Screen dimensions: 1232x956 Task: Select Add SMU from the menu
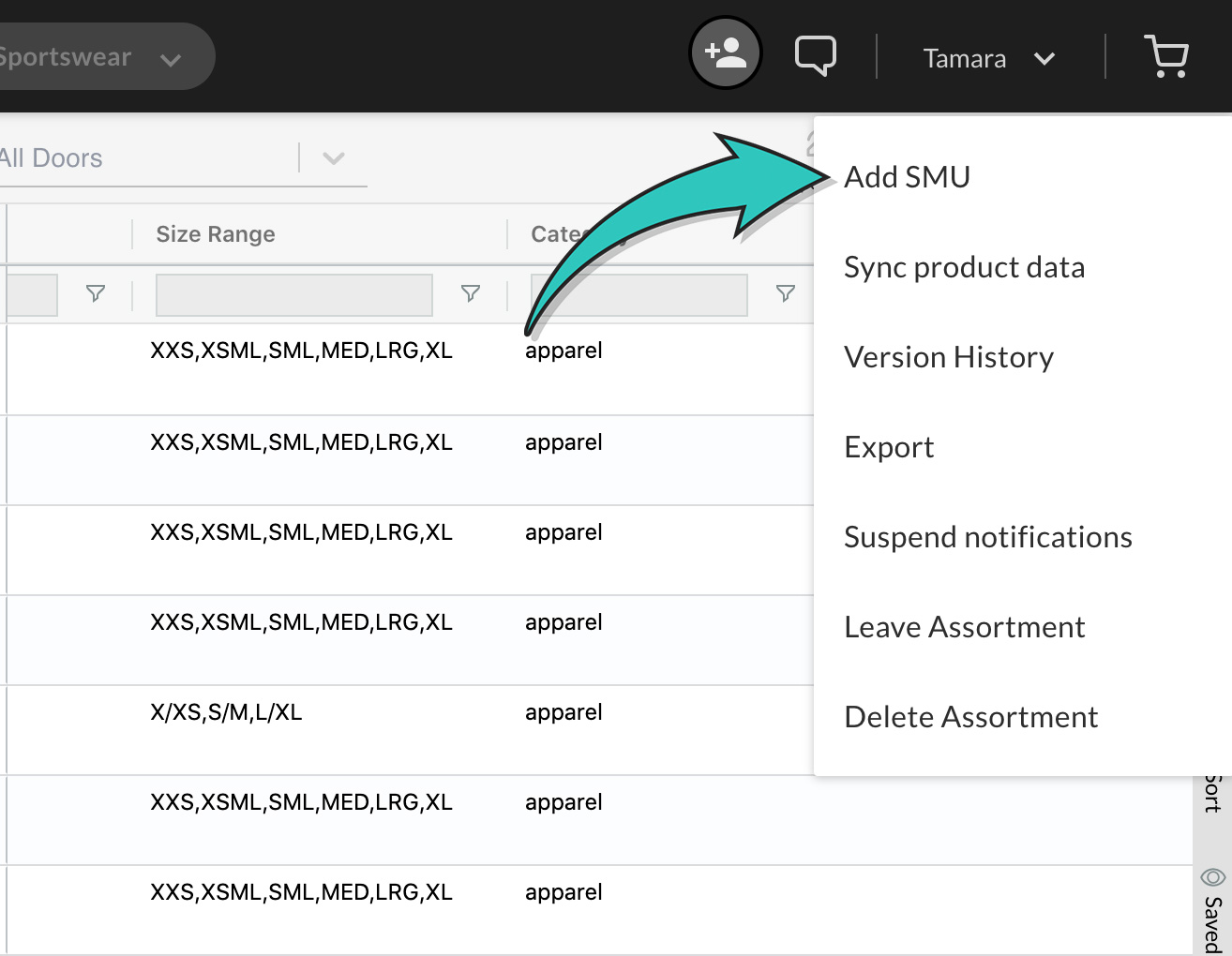pos(907,177)
